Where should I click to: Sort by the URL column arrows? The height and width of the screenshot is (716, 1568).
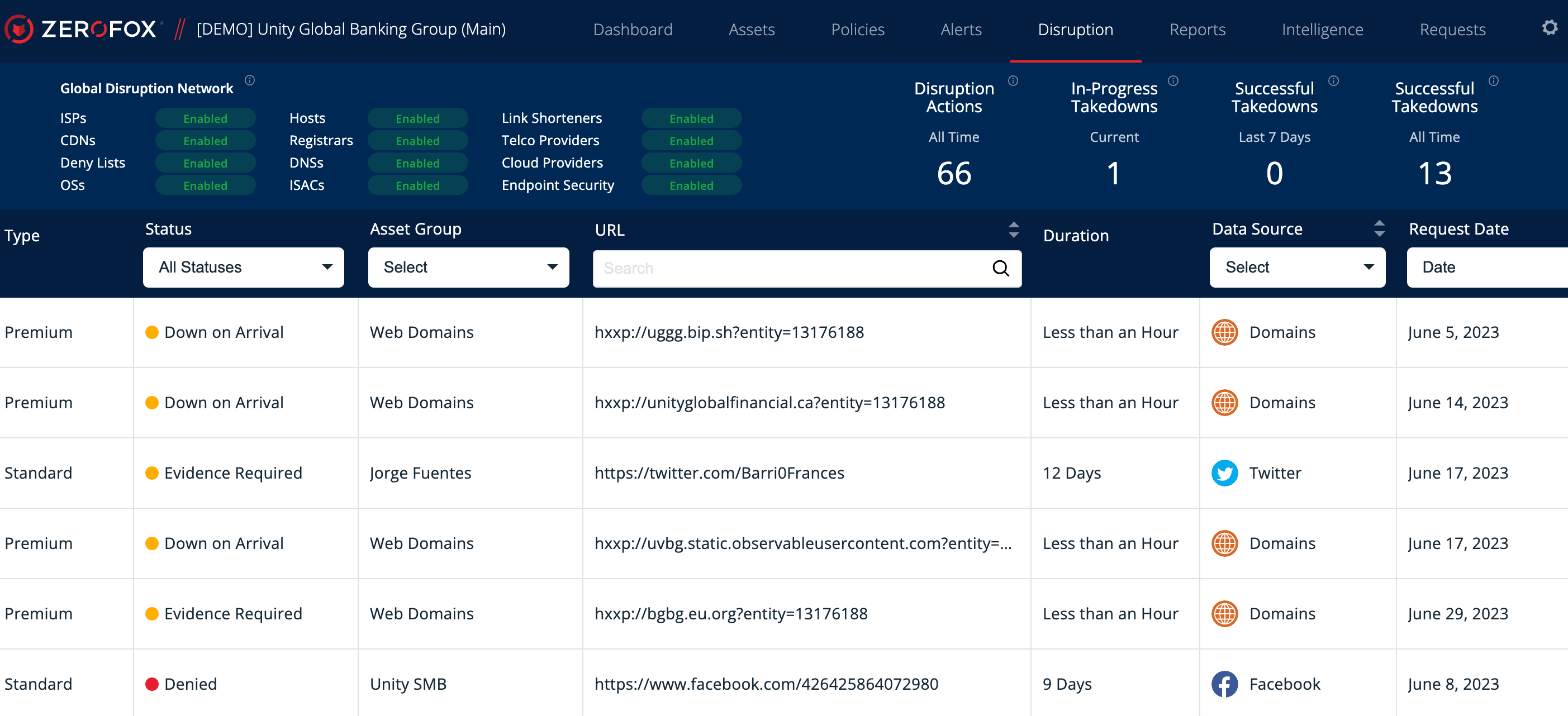pos(1014,230)
